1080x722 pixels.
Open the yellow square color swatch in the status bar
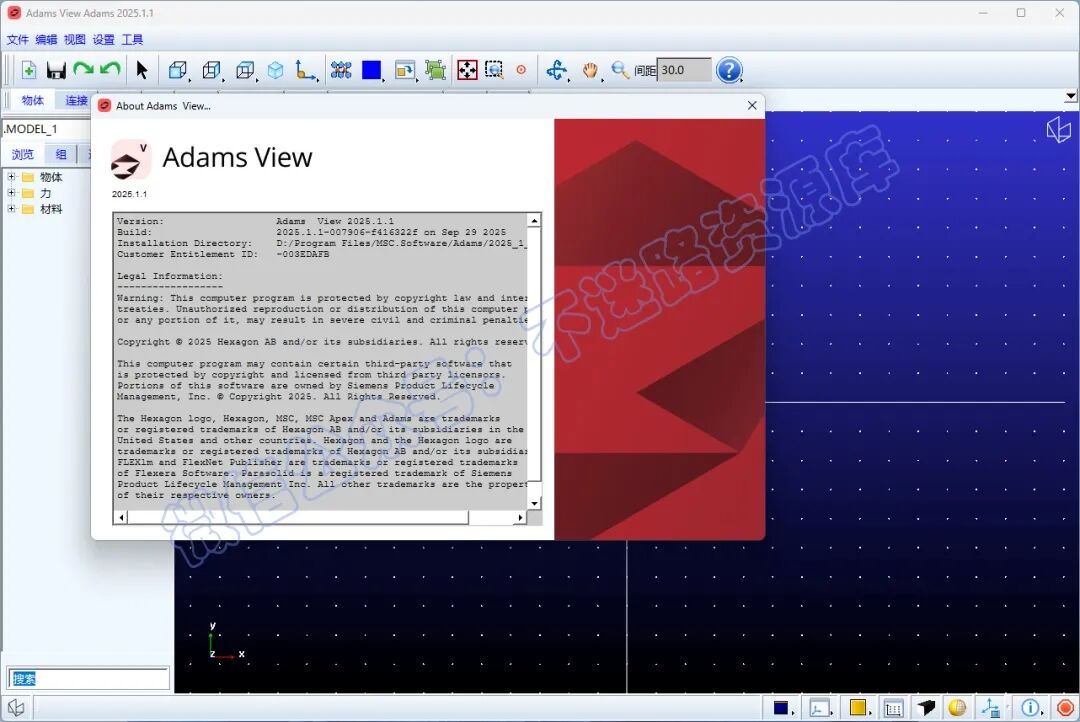pos(858,708)
